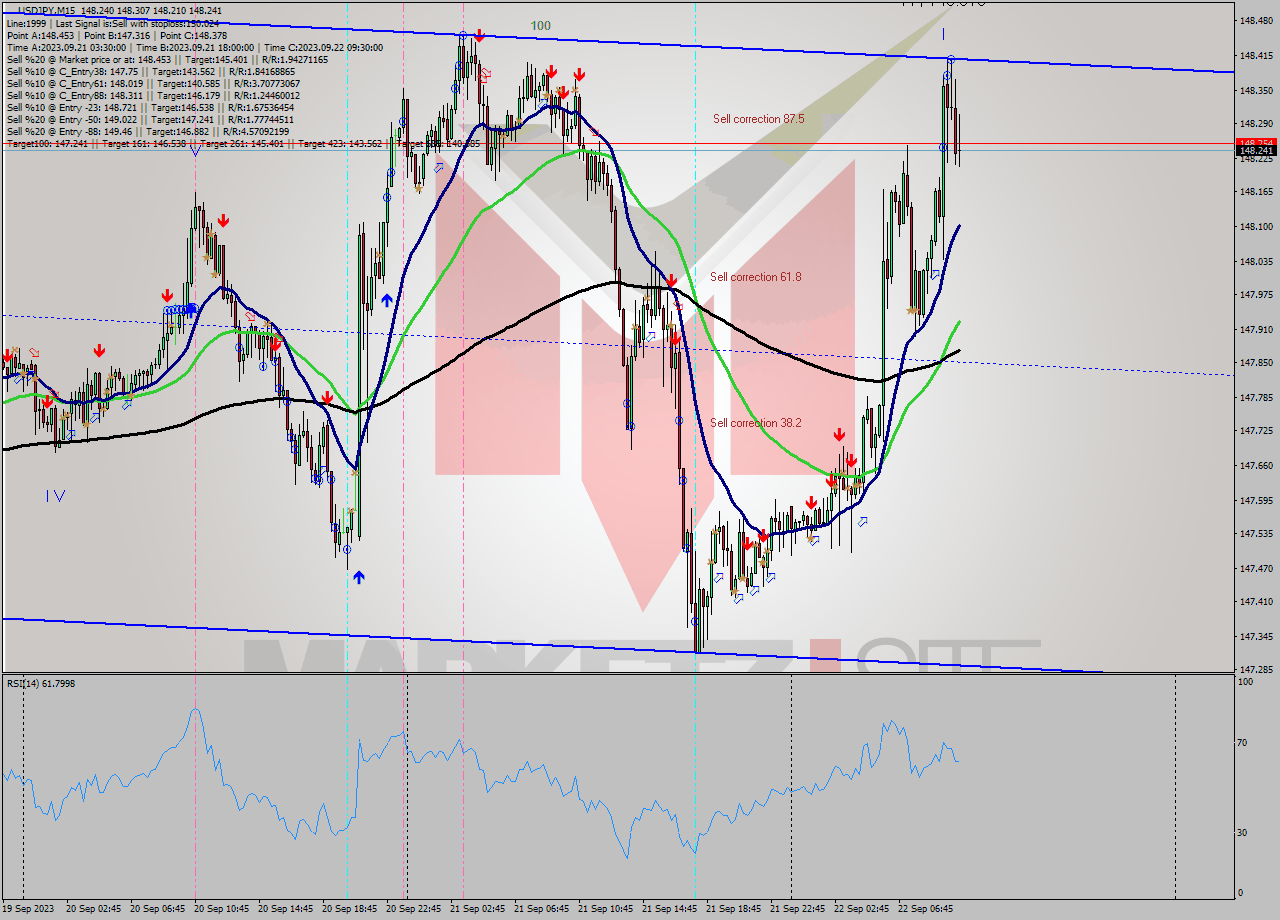Click the 'Sell correction 61.8' label

click(755, 277)
